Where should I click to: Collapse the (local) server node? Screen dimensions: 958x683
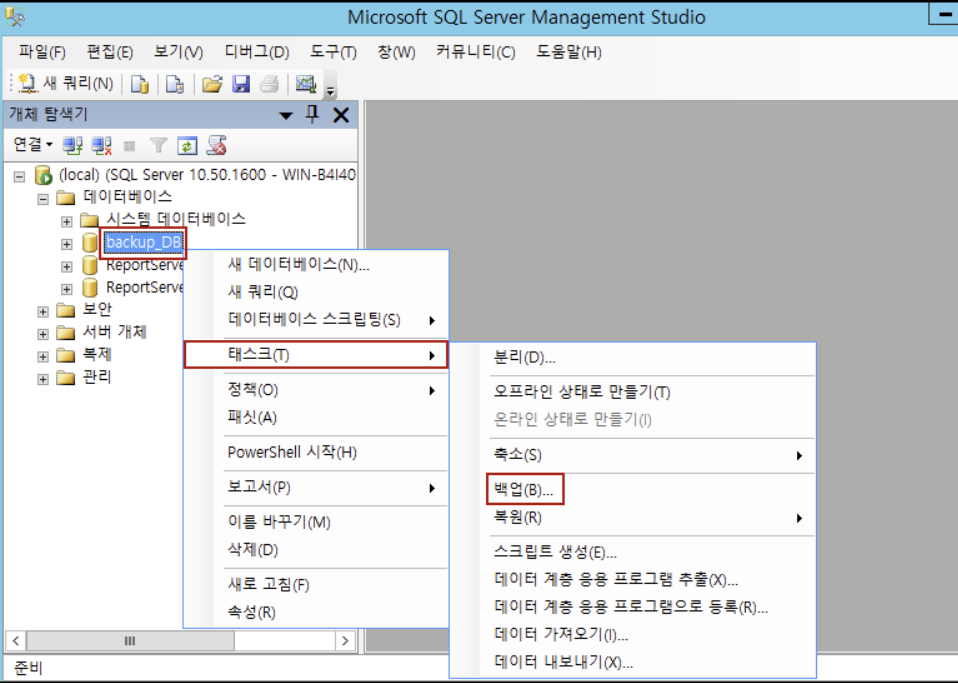[x=20, y=177]
